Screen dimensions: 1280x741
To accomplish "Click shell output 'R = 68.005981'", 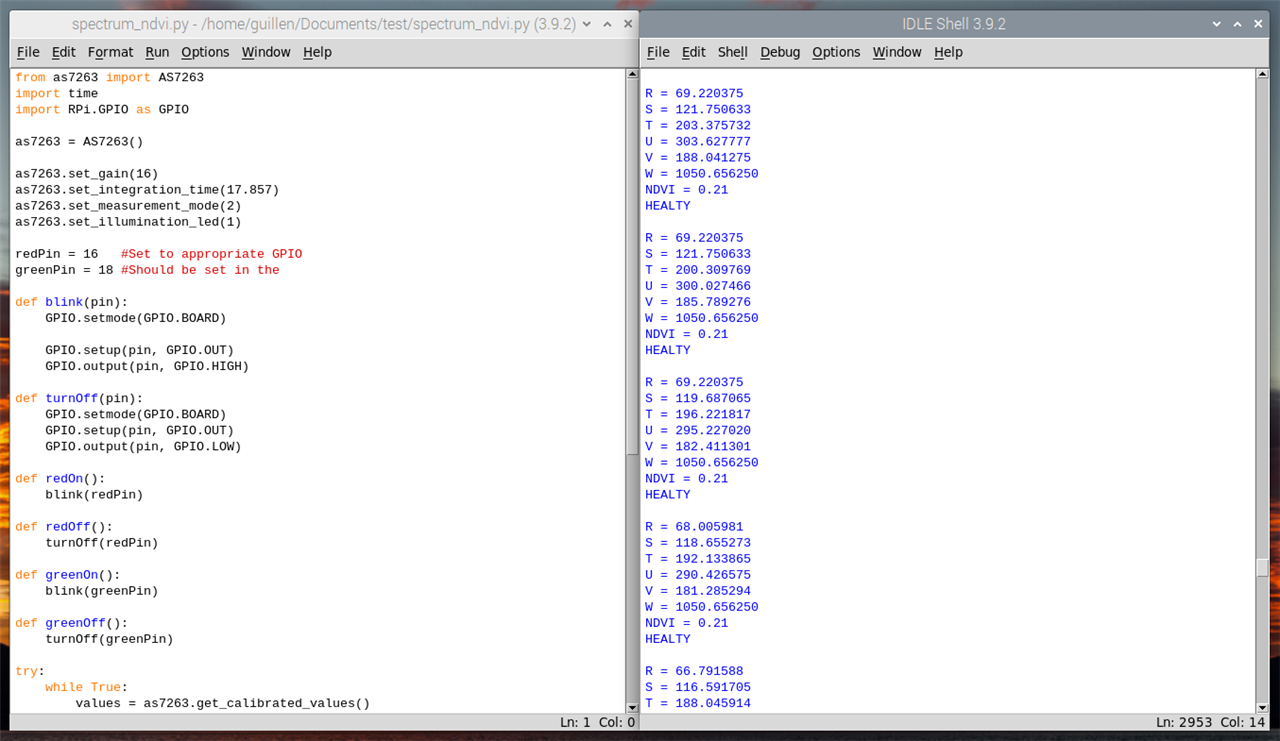I will pyautogui.click(x=694, y=525).
